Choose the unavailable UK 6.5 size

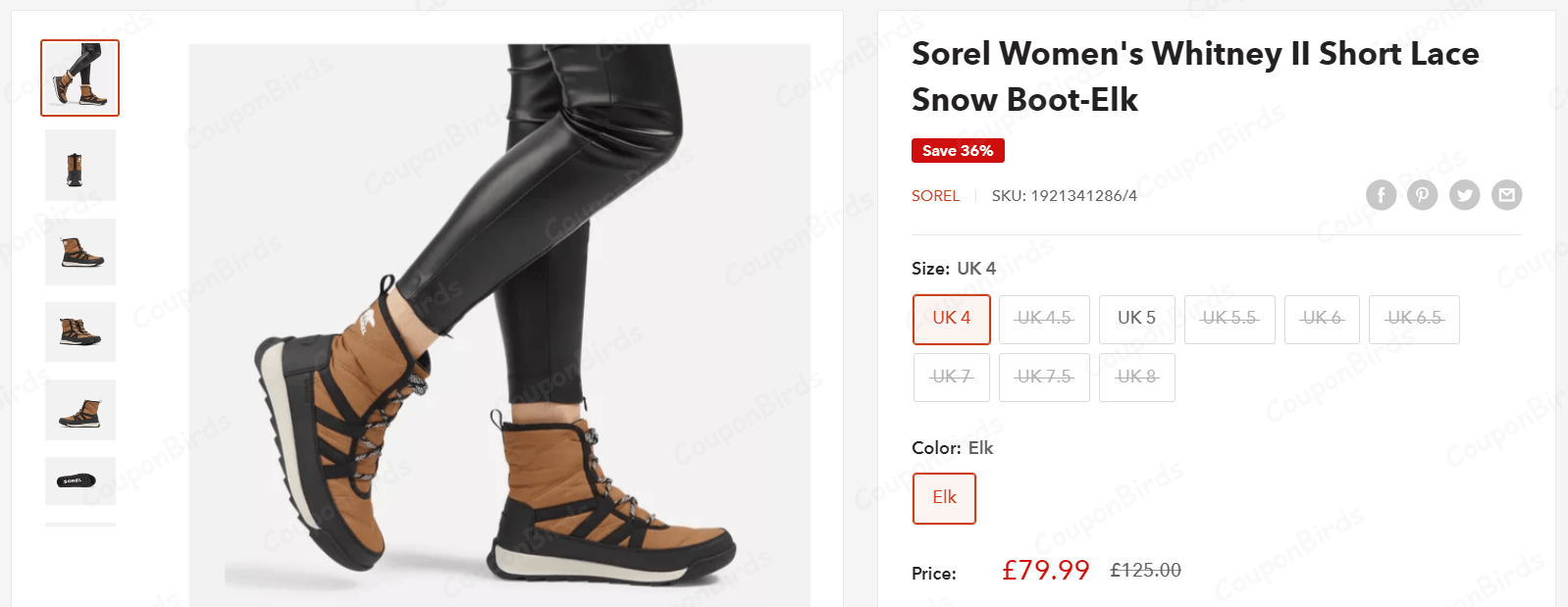[1414, 319]
